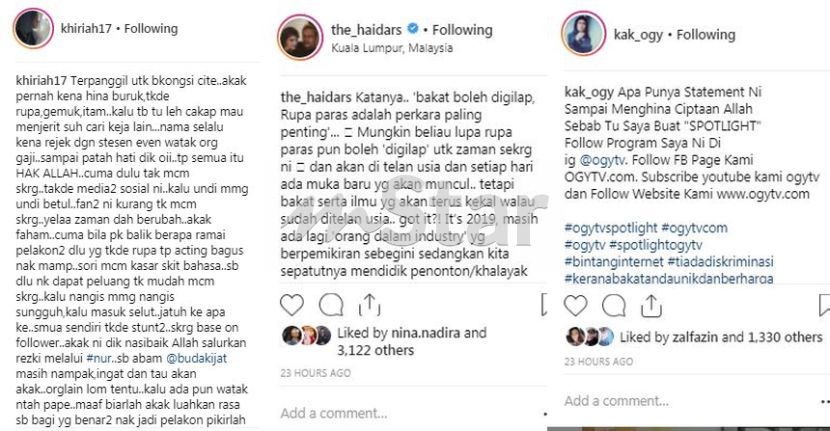Image resolution: width=830 pixels, height=431 pixels.
Task: Click Add a comment field under the_haidars post
Action: click(334, 413)
